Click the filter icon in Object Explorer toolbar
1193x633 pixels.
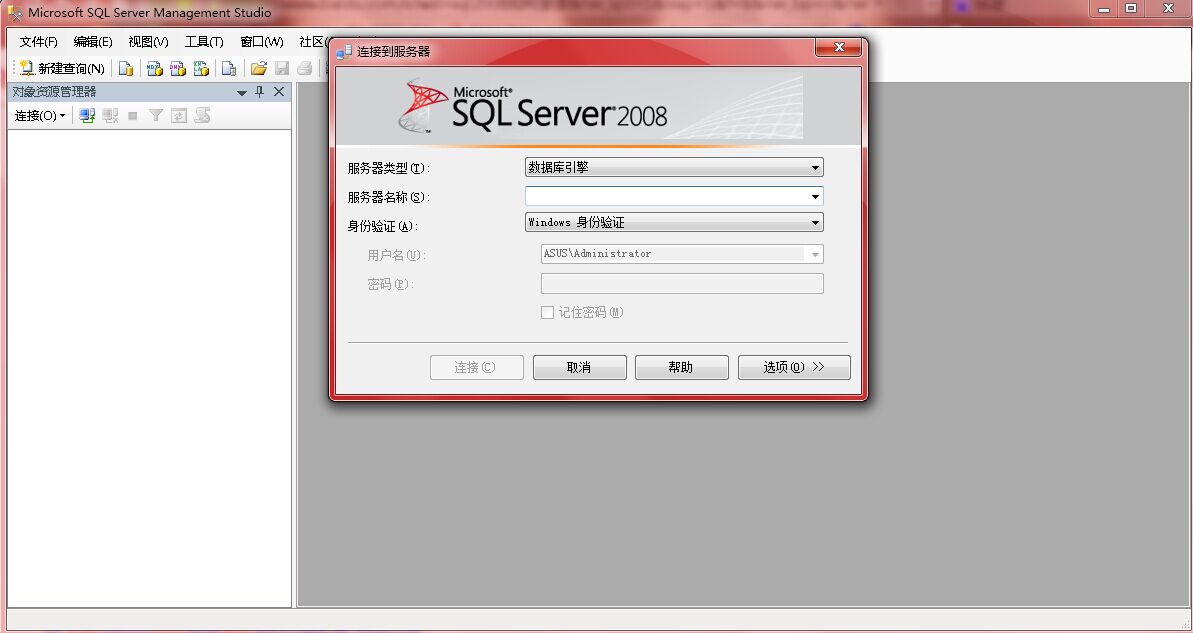(x=155, y=115)
